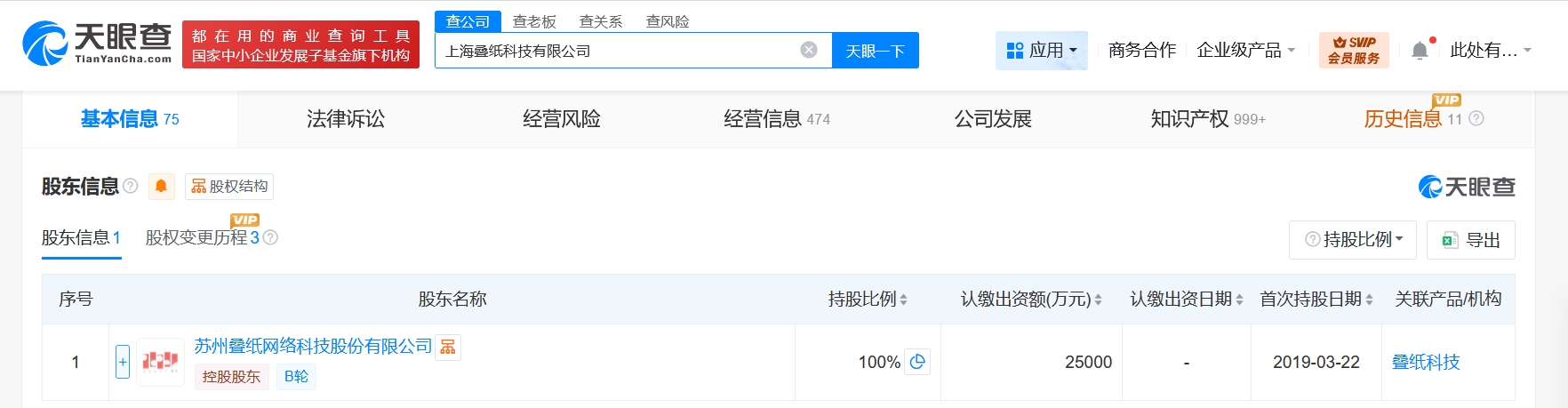Clear the search box text
The image size is (1568, 408).
808,50
